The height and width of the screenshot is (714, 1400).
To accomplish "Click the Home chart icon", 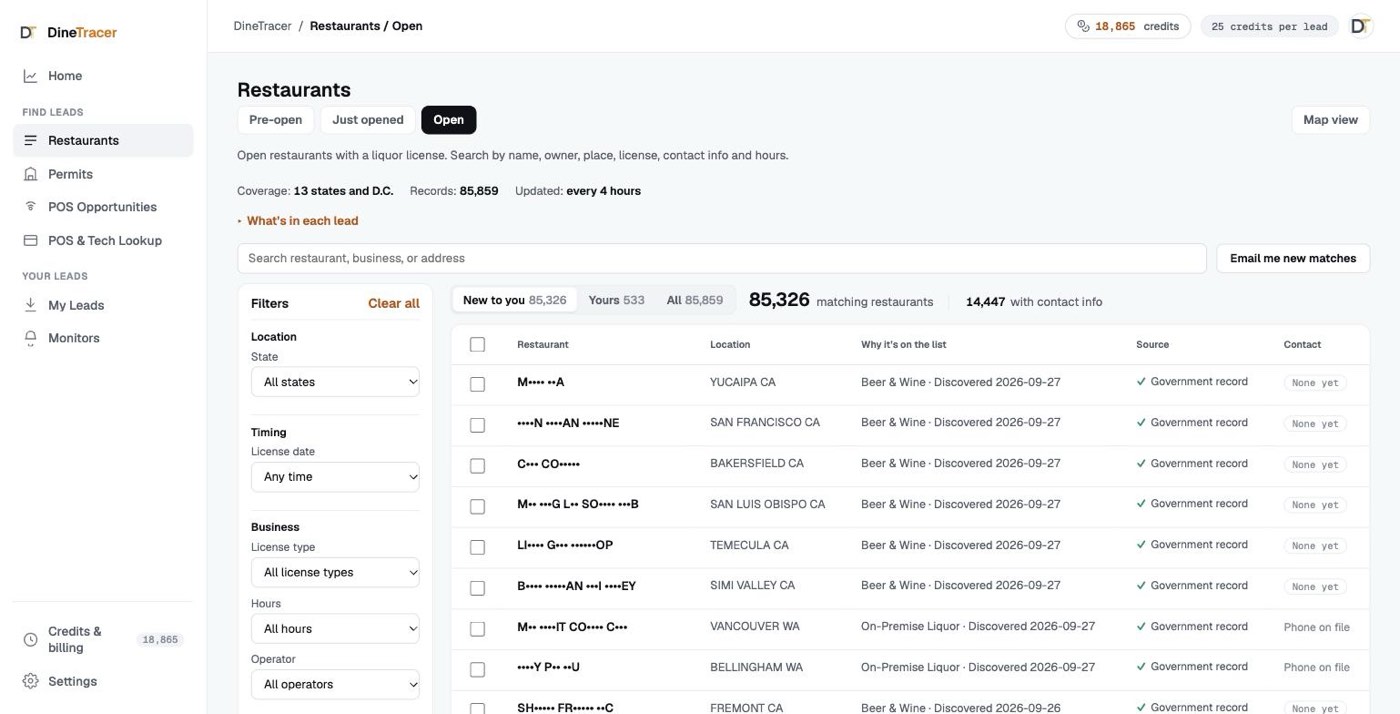I will click(30, 76).
